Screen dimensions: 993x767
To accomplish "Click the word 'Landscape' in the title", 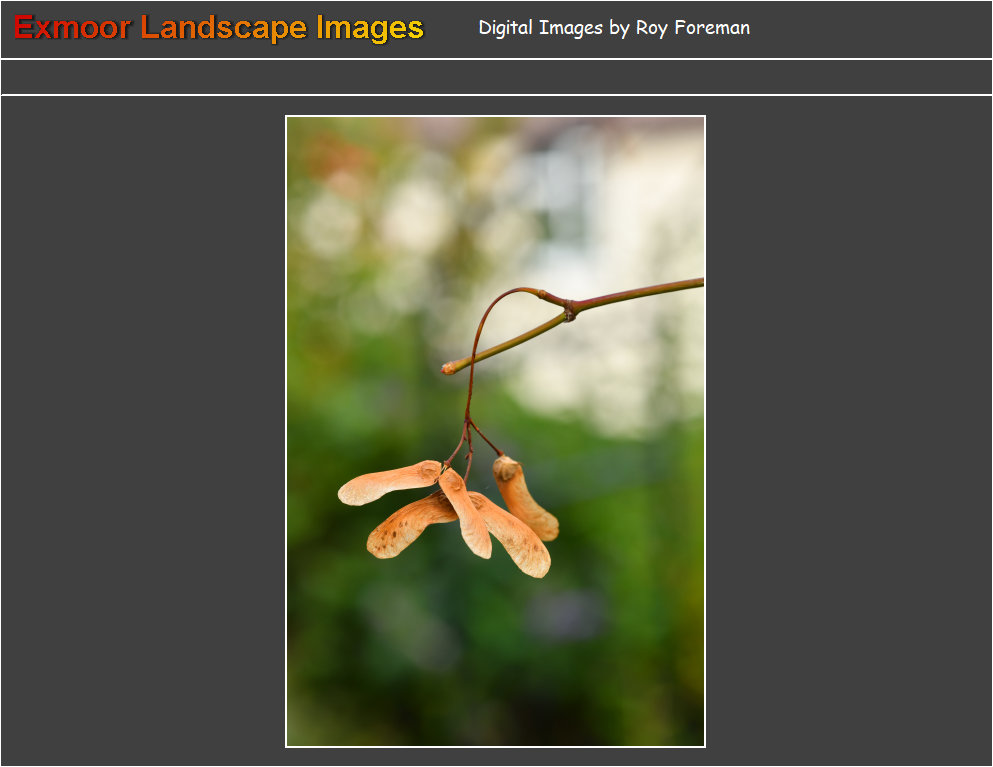I will pyautogui.click(x=223, y=28).
